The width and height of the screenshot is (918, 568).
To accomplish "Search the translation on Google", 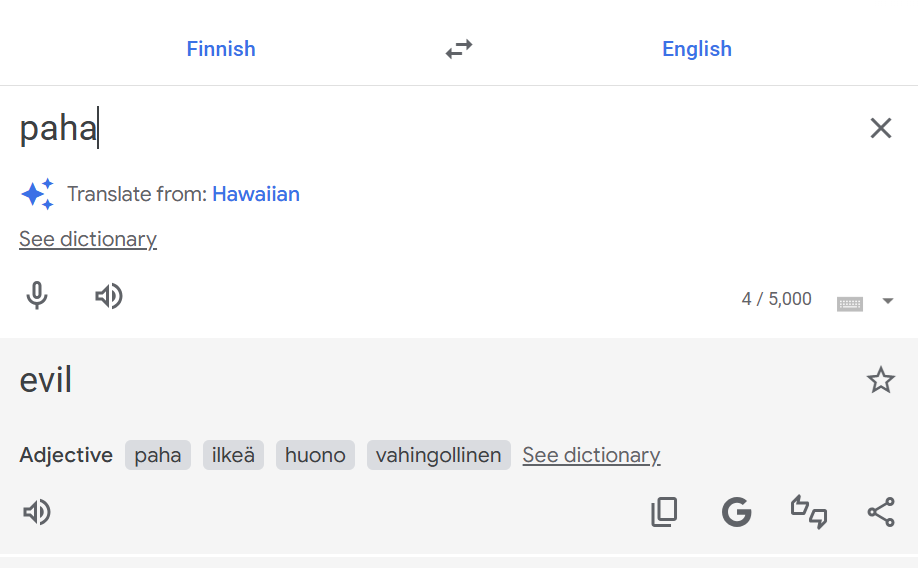I will pos(736,513).
